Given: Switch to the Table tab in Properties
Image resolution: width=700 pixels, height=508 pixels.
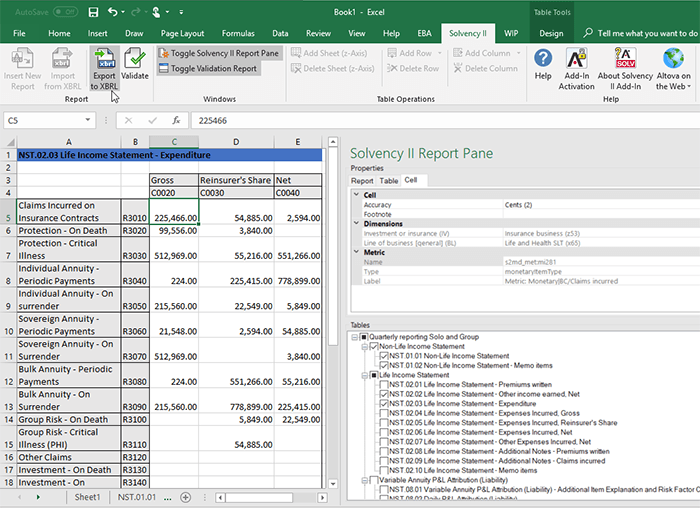Looking at the screenshot, I should coord(389,181).
